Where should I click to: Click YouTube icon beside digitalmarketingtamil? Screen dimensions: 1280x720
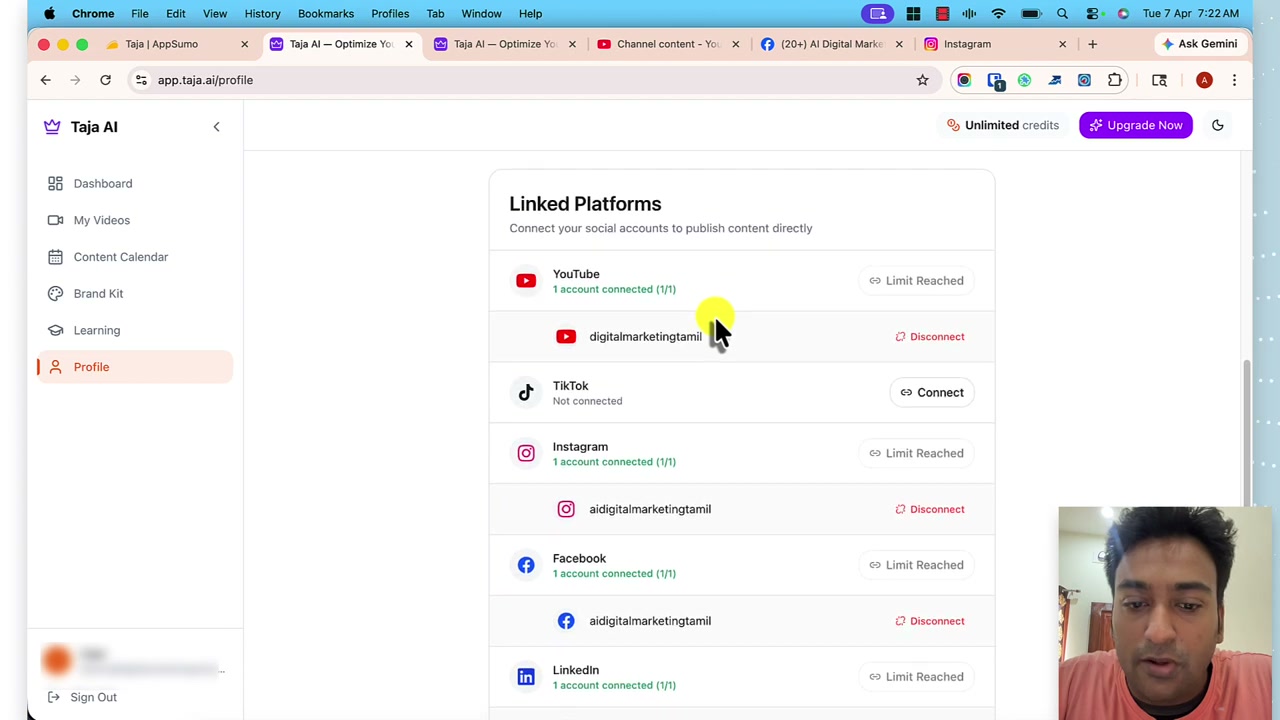(566, 337)
